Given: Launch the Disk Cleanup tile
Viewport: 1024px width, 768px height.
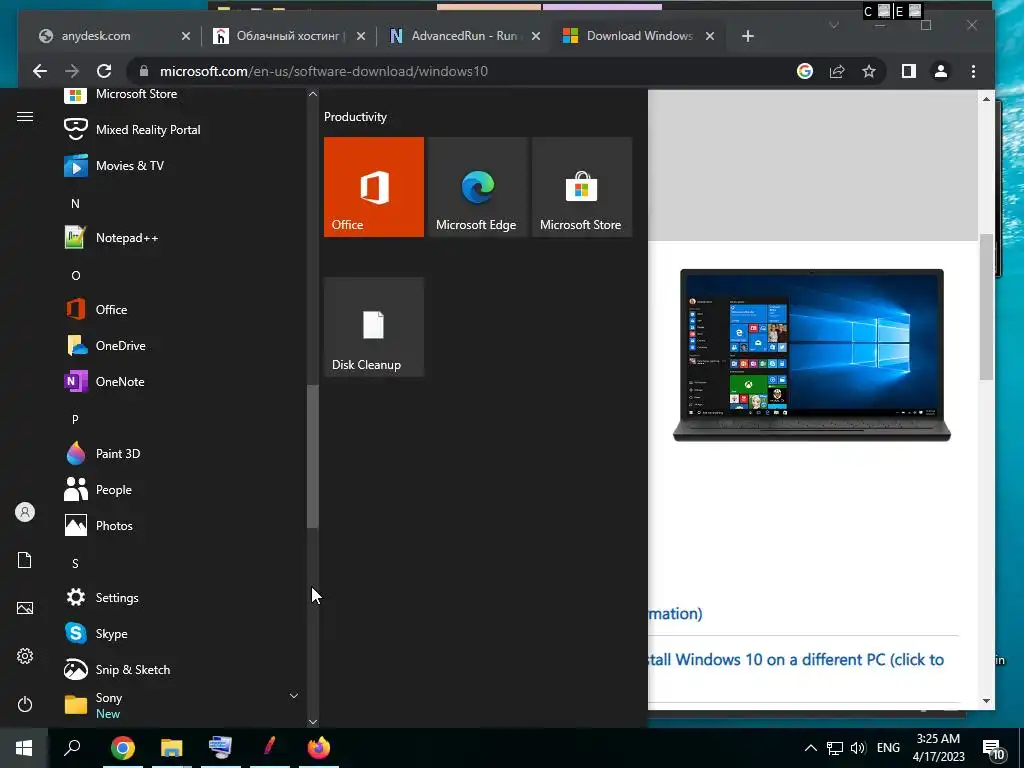Looking at the screenshot, I should (374, 327).
